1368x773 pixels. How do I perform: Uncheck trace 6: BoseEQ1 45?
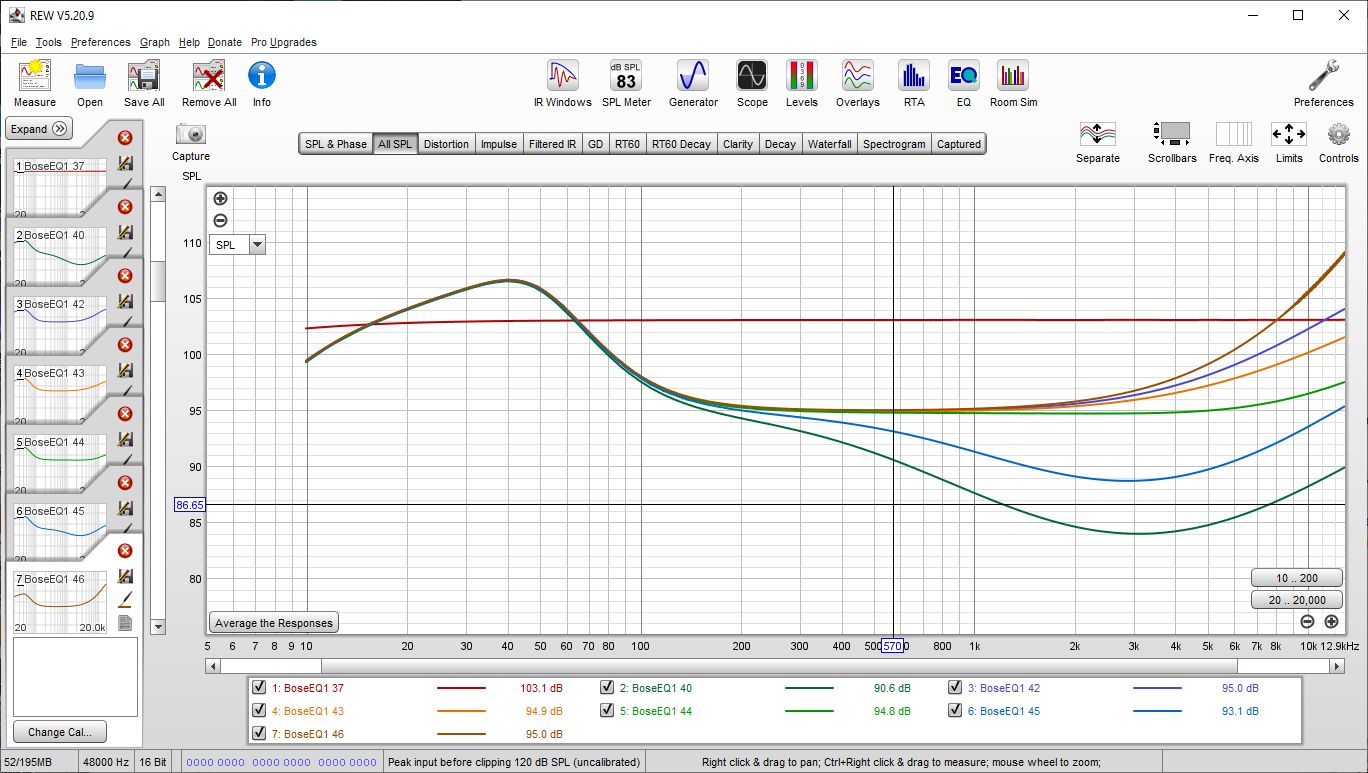coord(955,711)
